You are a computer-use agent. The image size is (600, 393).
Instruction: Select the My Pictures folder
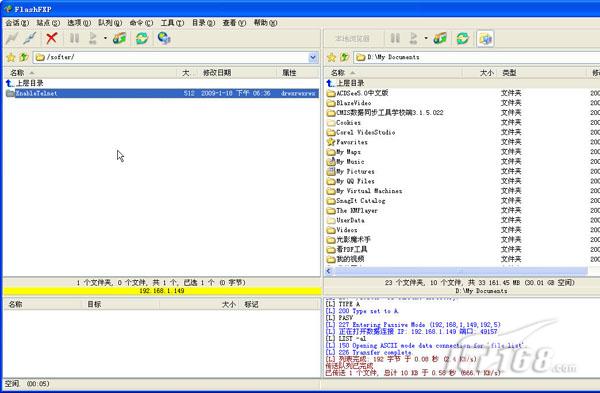coord(351,171)
